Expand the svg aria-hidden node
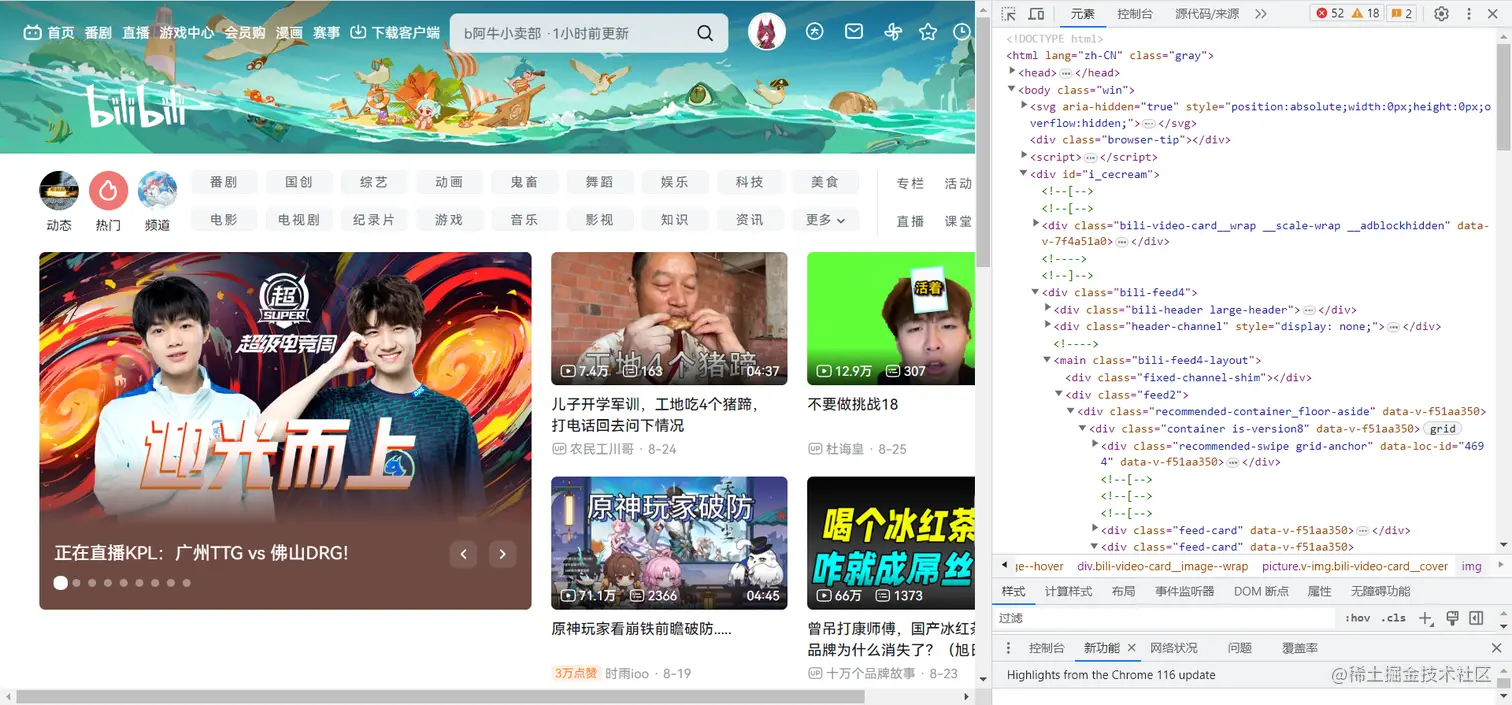 point(1024,106)
